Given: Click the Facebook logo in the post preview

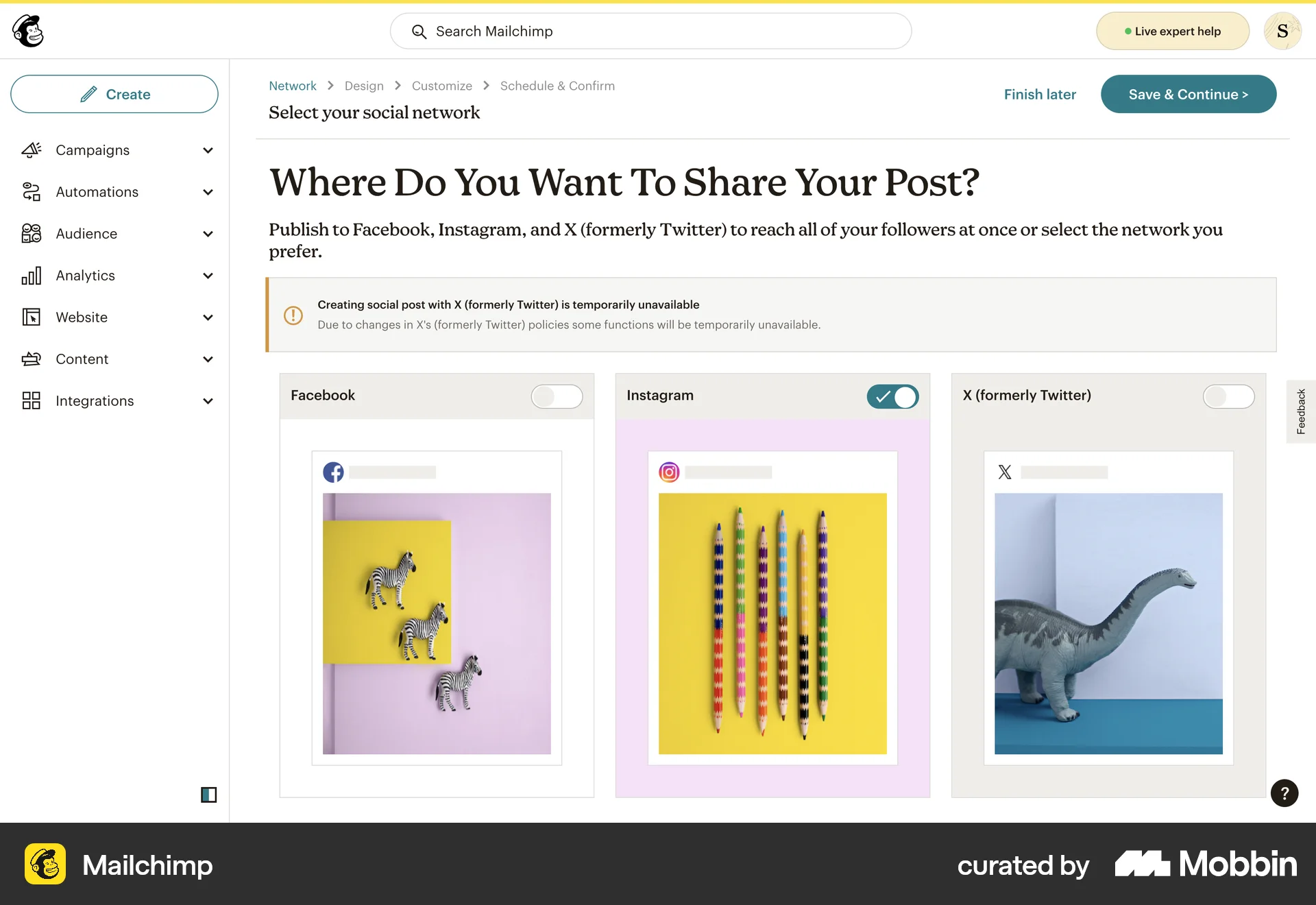Looking at the screenshot, I should click(334, 472).
